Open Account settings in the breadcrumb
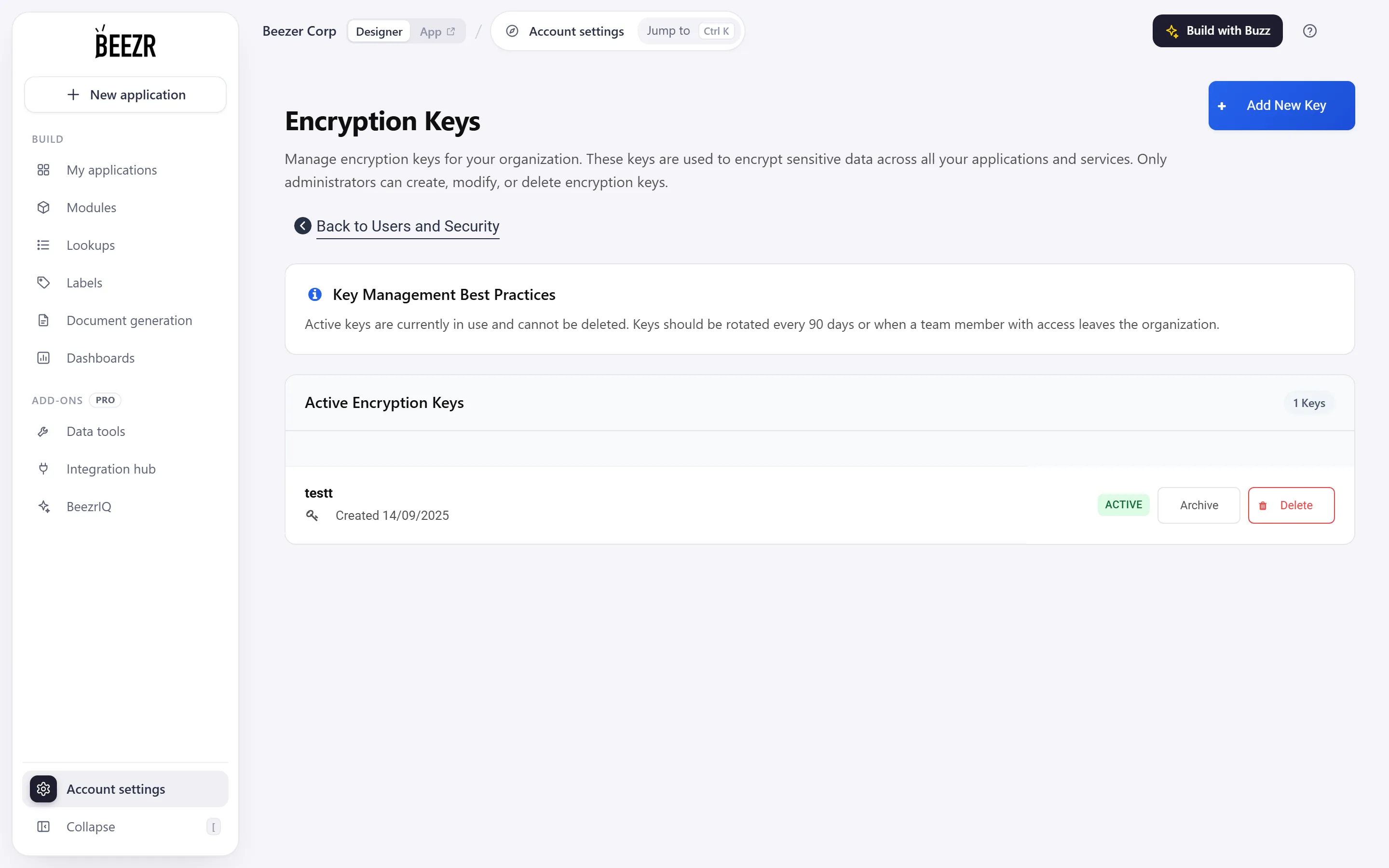This screenshot has width=1389, height=868. tap(576, 31)
